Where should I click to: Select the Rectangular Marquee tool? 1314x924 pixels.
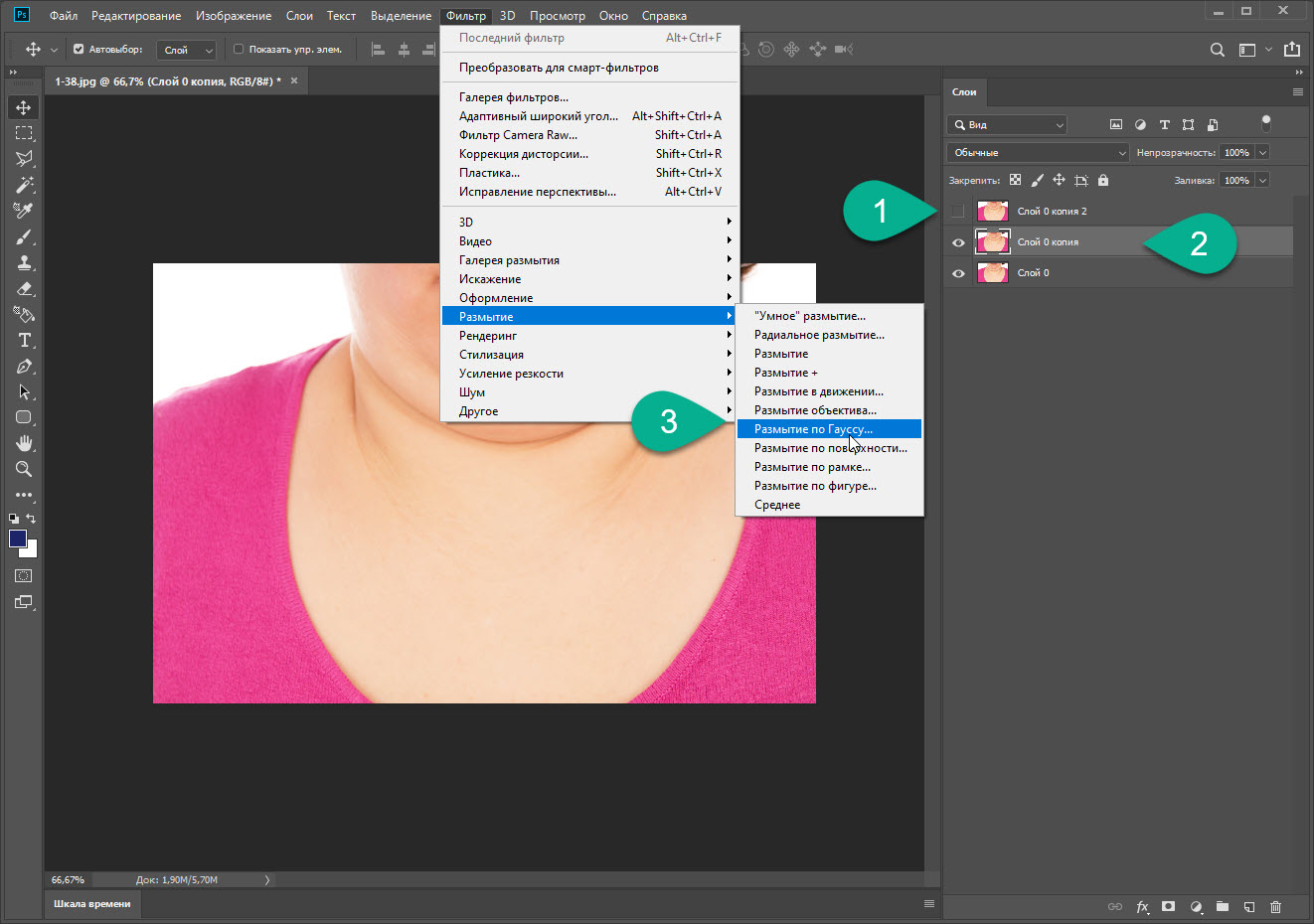(24, 133)
